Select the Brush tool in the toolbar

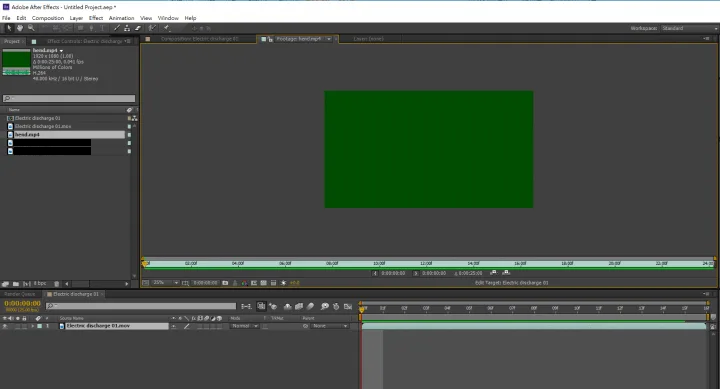(x=117, y=28)
